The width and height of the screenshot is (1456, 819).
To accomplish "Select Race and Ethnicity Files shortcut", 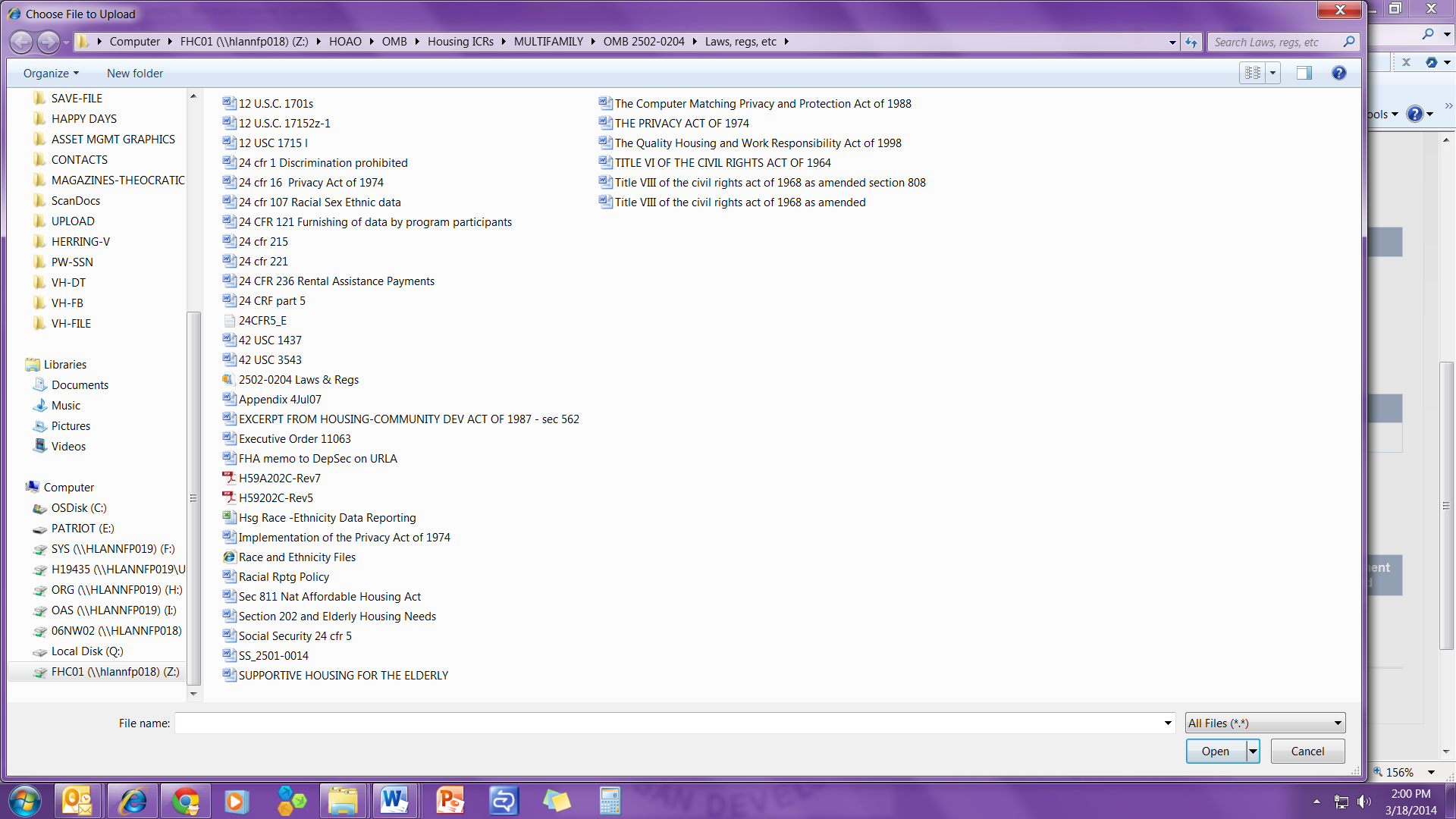I will pyautogui.click(x=297, y=557).
